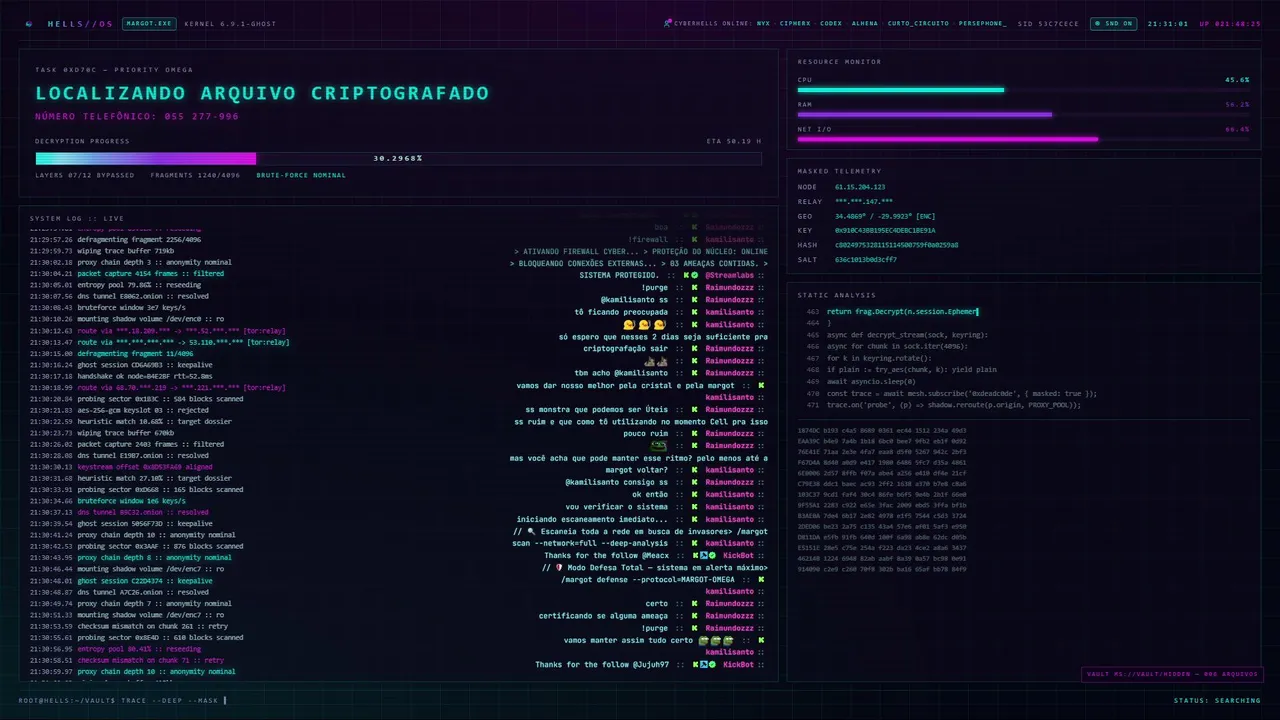The height and width of the screenshot is (720, 1280).
Task: Click the 'BRUTE-FORCE NOMINAL' status text
Action: click(x=301, y=175)
